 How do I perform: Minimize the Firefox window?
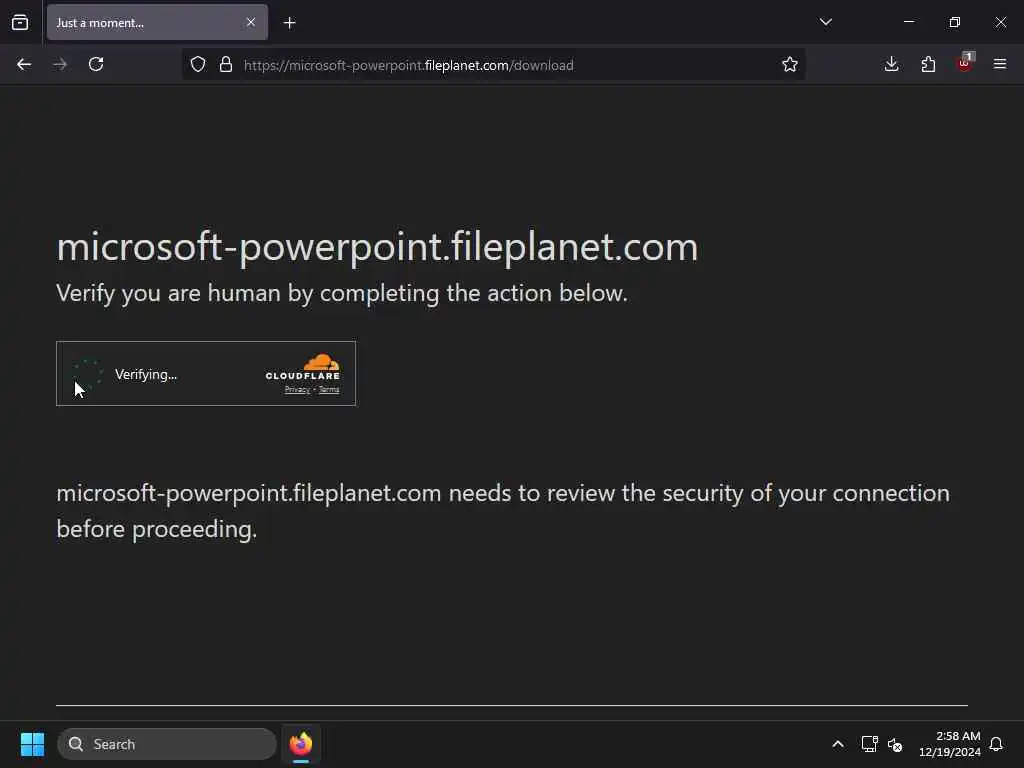pos(909,22)
